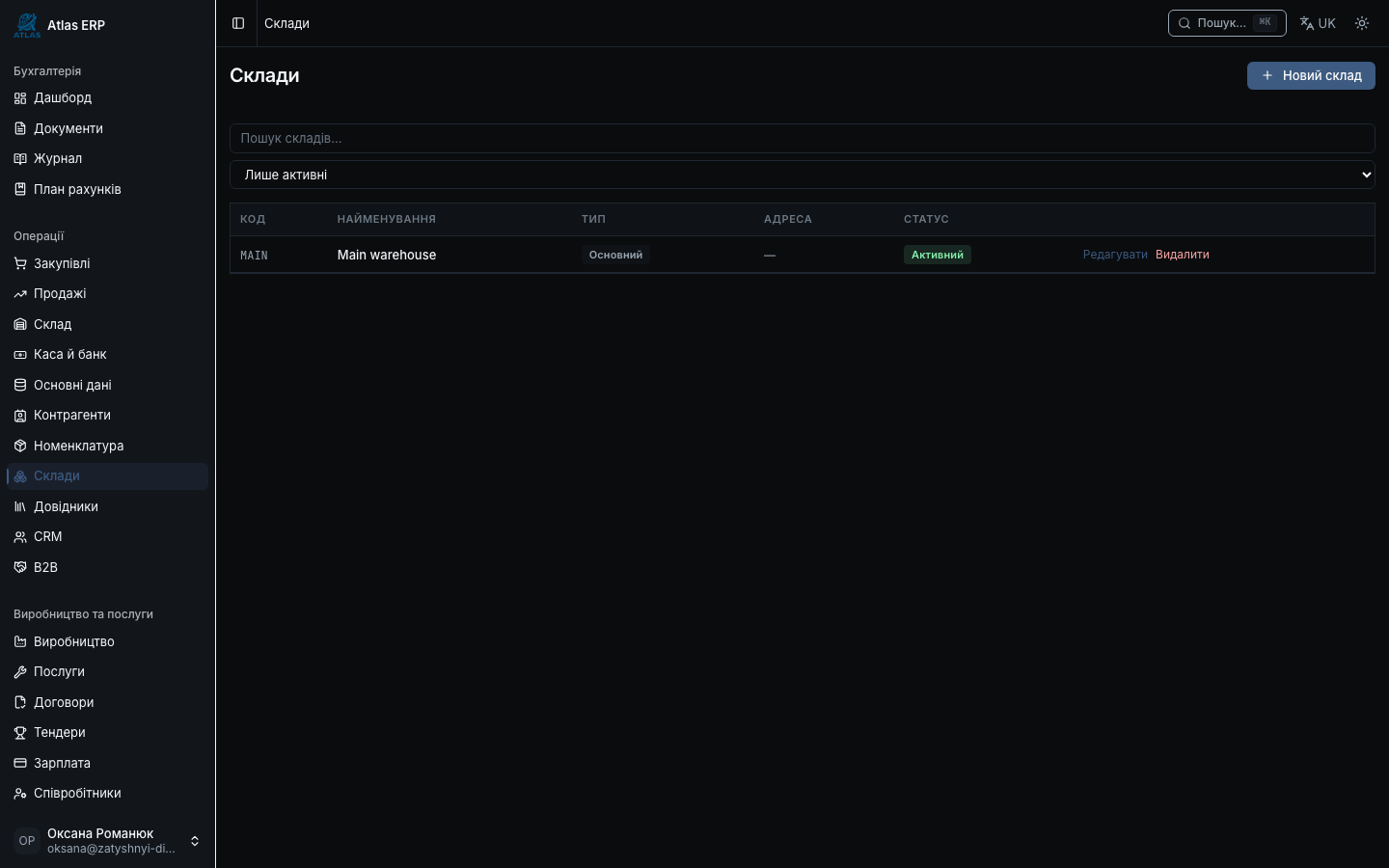
Task: Click the Основні дані database icon
Action: [20, 385]
